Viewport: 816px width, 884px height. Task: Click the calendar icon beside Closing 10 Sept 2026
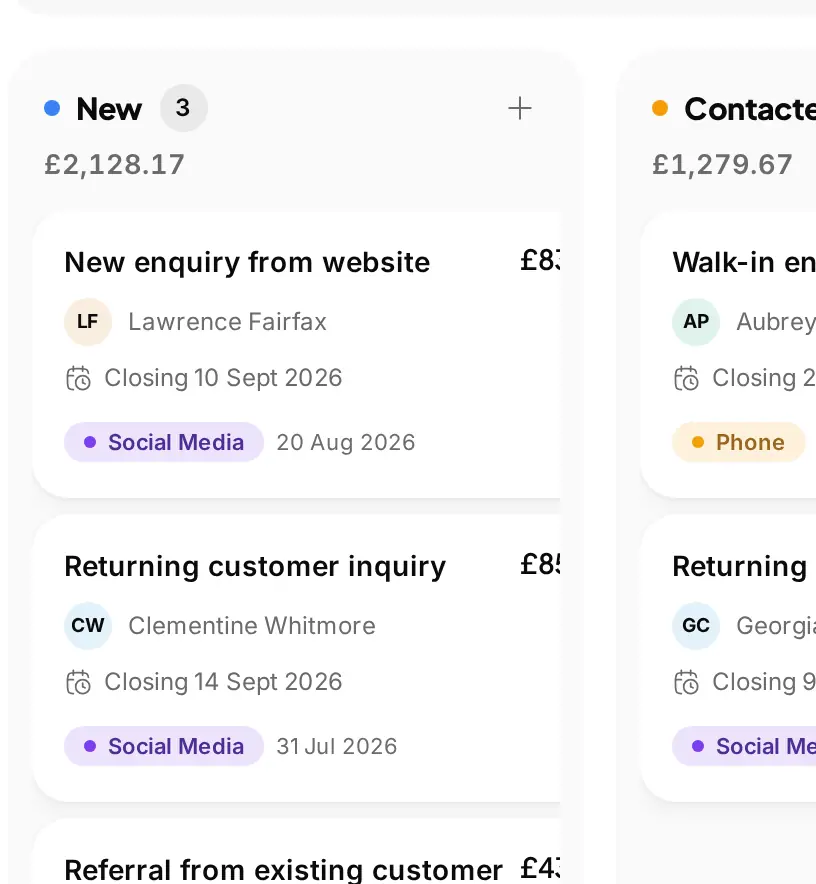[x=78, y=378]
